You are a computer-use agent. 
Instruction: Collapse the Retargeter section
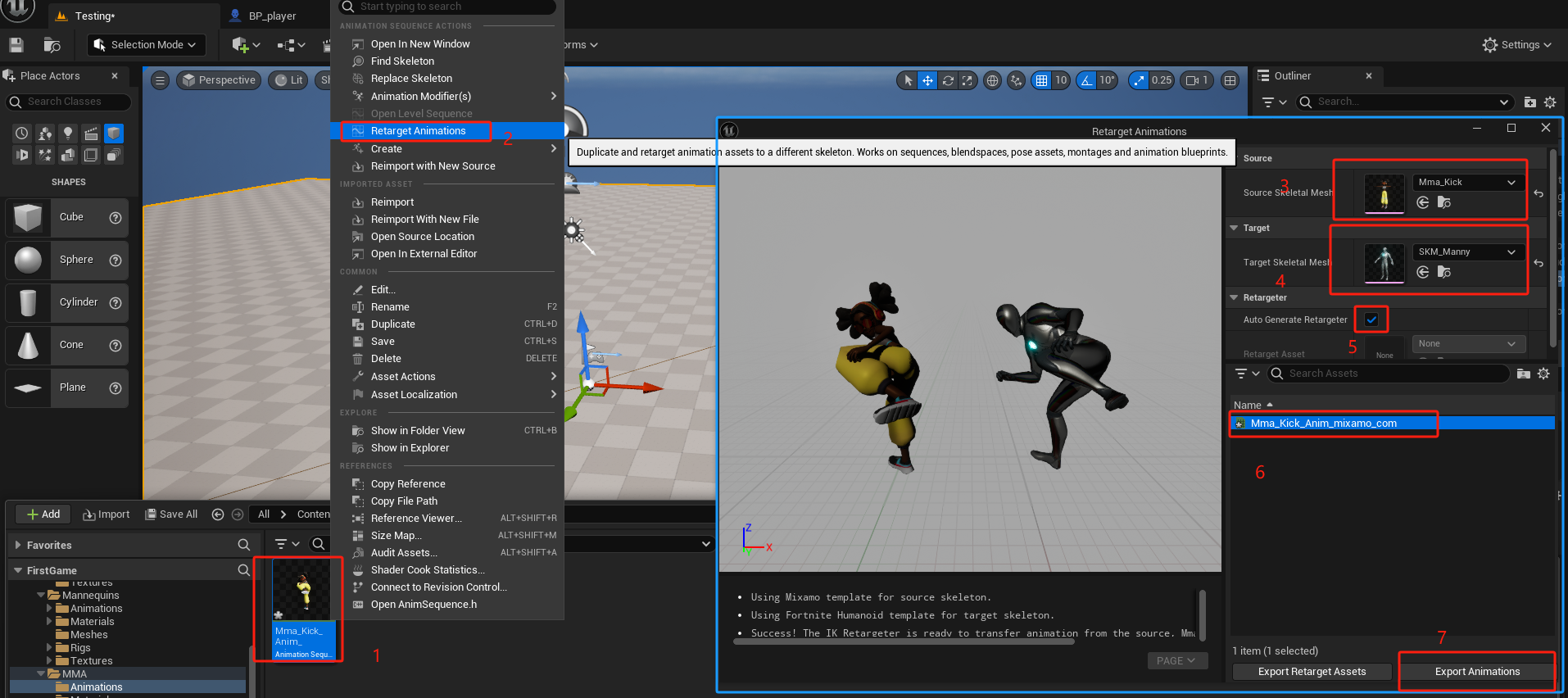[x=1234, y=297]
